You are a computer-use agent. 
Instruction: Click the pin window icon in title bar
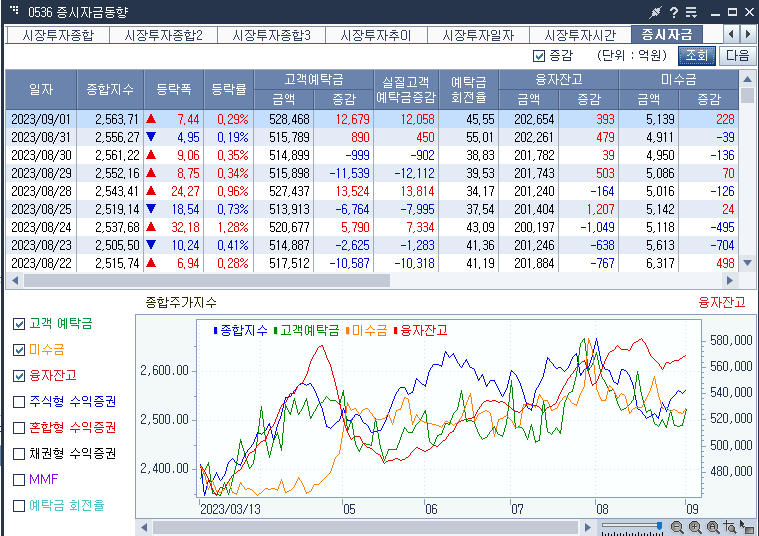[655, 12]
